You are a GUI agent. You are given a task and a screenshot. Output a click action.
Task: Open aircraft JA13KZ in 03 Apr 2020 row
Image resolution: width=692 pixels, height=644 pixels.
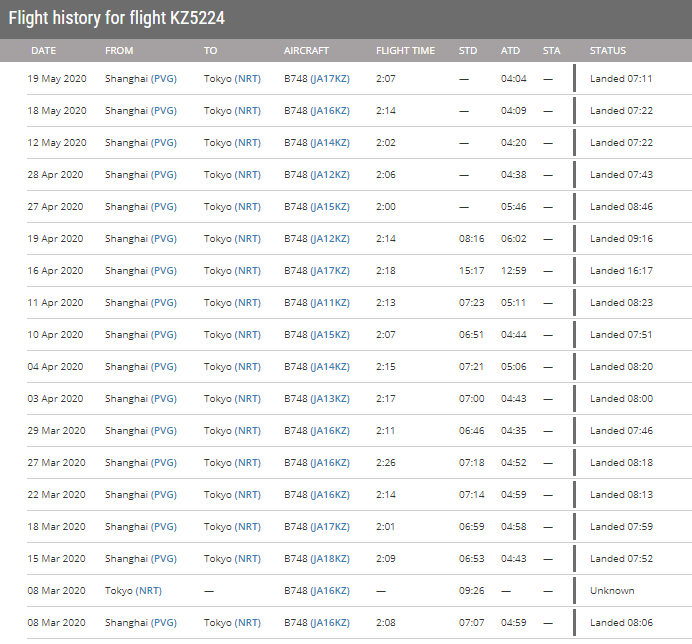[x=330, y=399]
